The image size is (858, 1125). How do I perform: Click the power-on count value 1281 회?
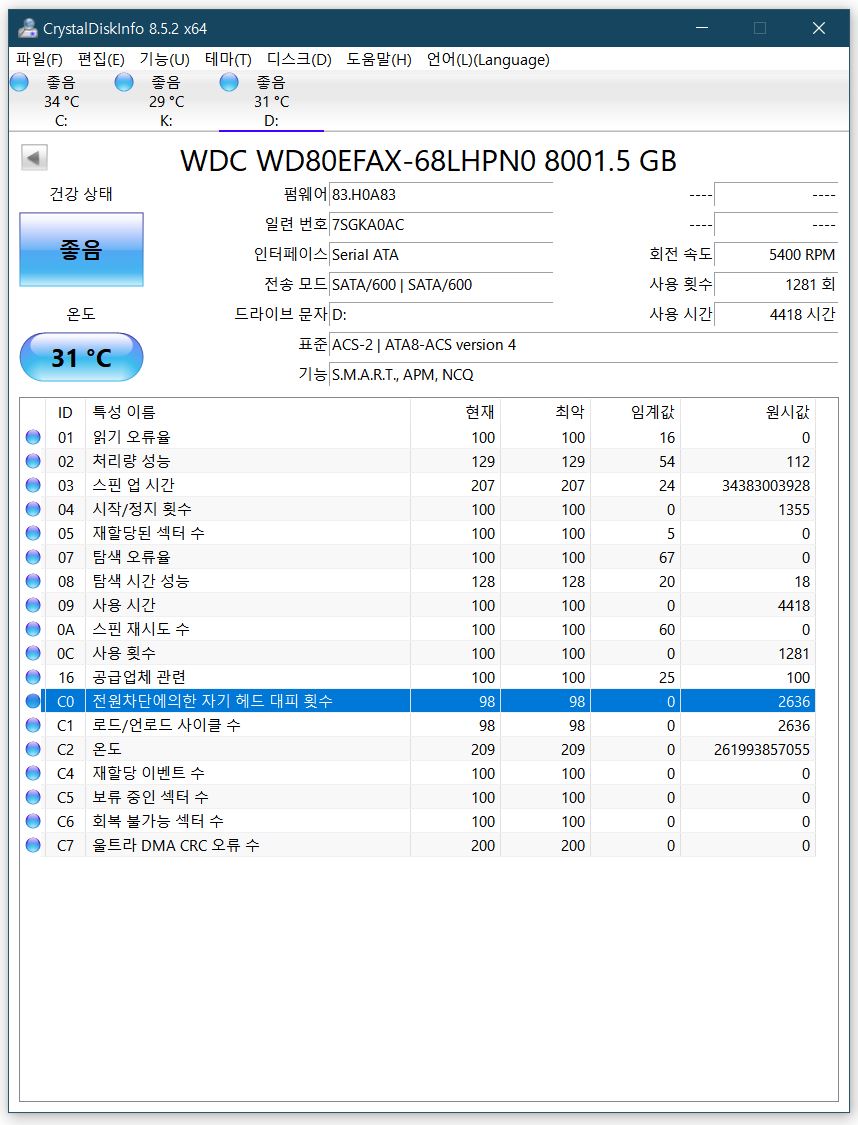pos(776,285)
